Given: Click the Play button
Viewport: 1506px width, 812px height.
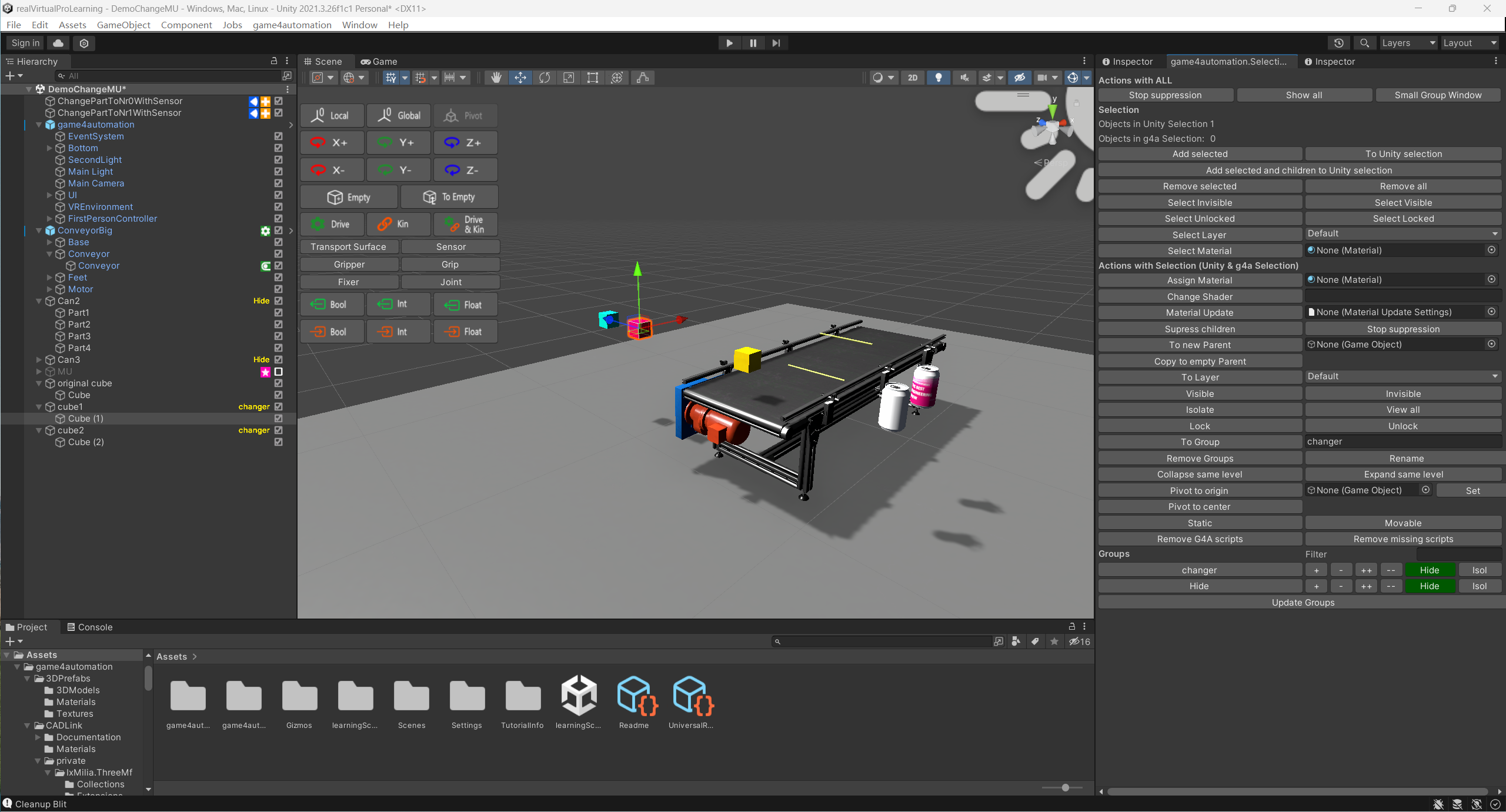Looking at the screenshot, I should (729, 43).
